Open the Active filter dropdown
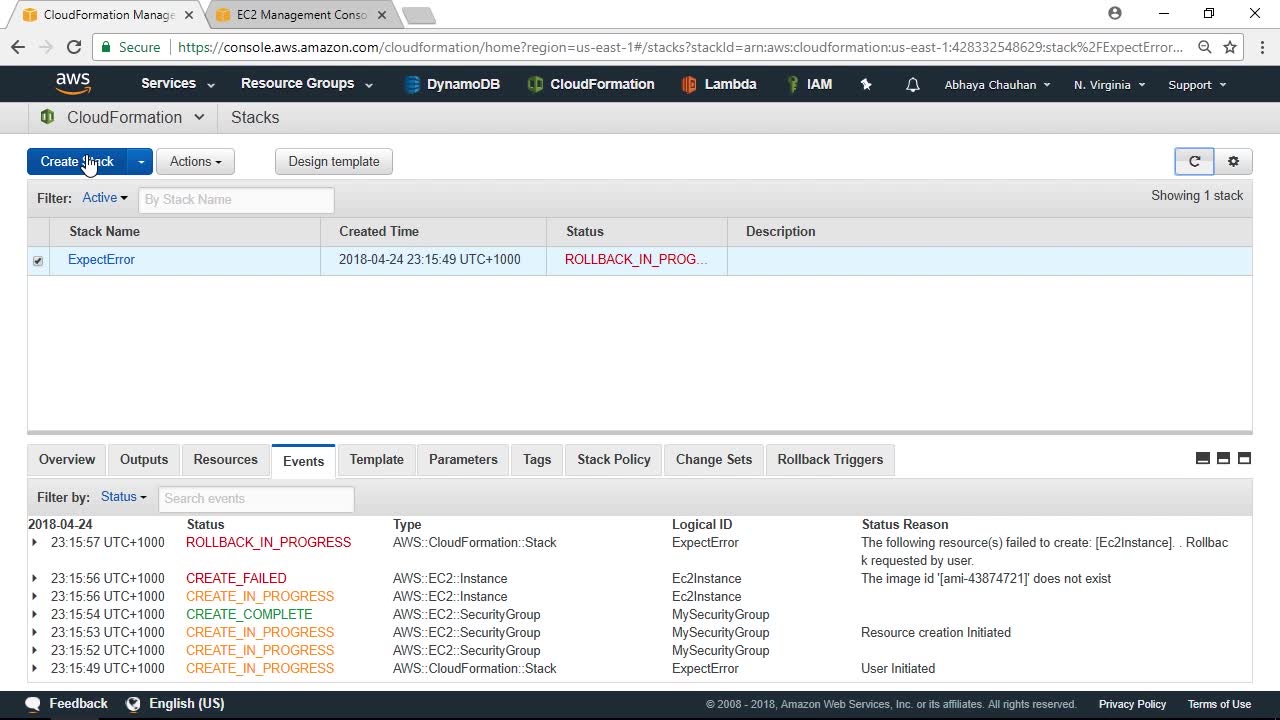 (105, 198)
